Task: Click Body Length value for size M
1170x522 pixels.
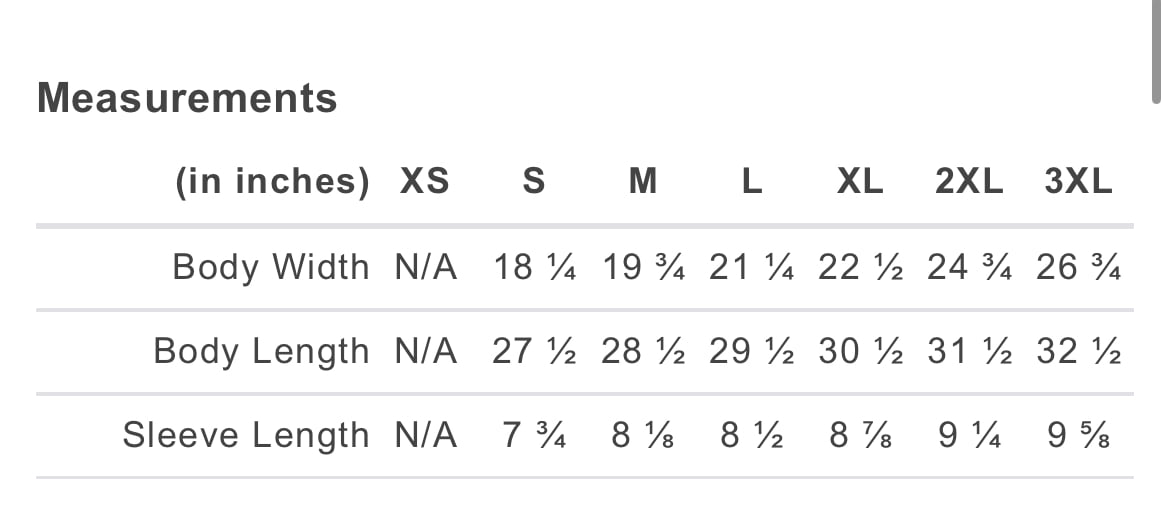Action: tap(643, 351)
